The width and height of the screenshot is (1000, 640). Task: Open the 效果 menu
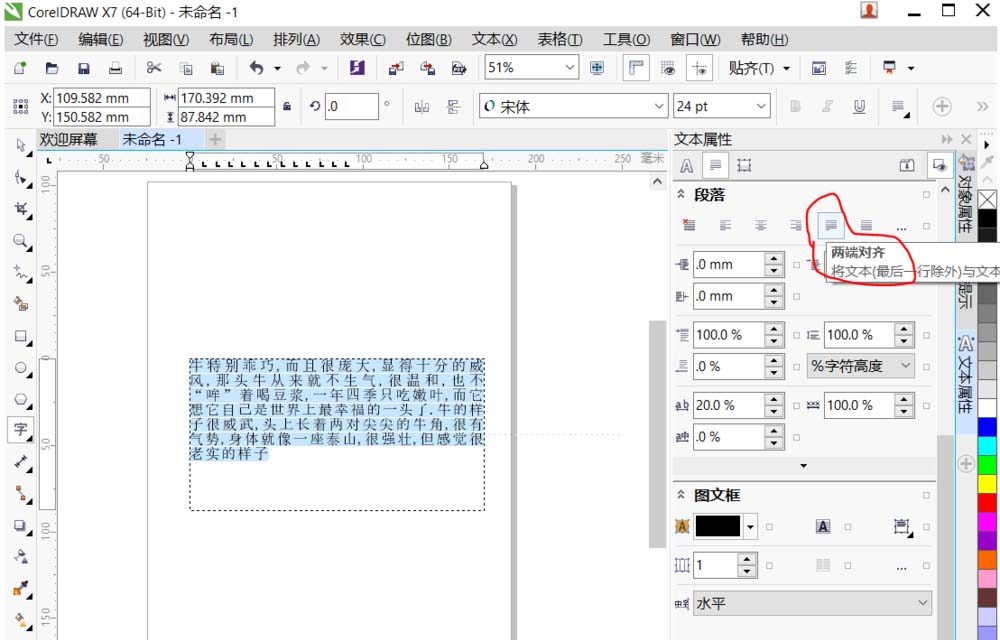362,40
